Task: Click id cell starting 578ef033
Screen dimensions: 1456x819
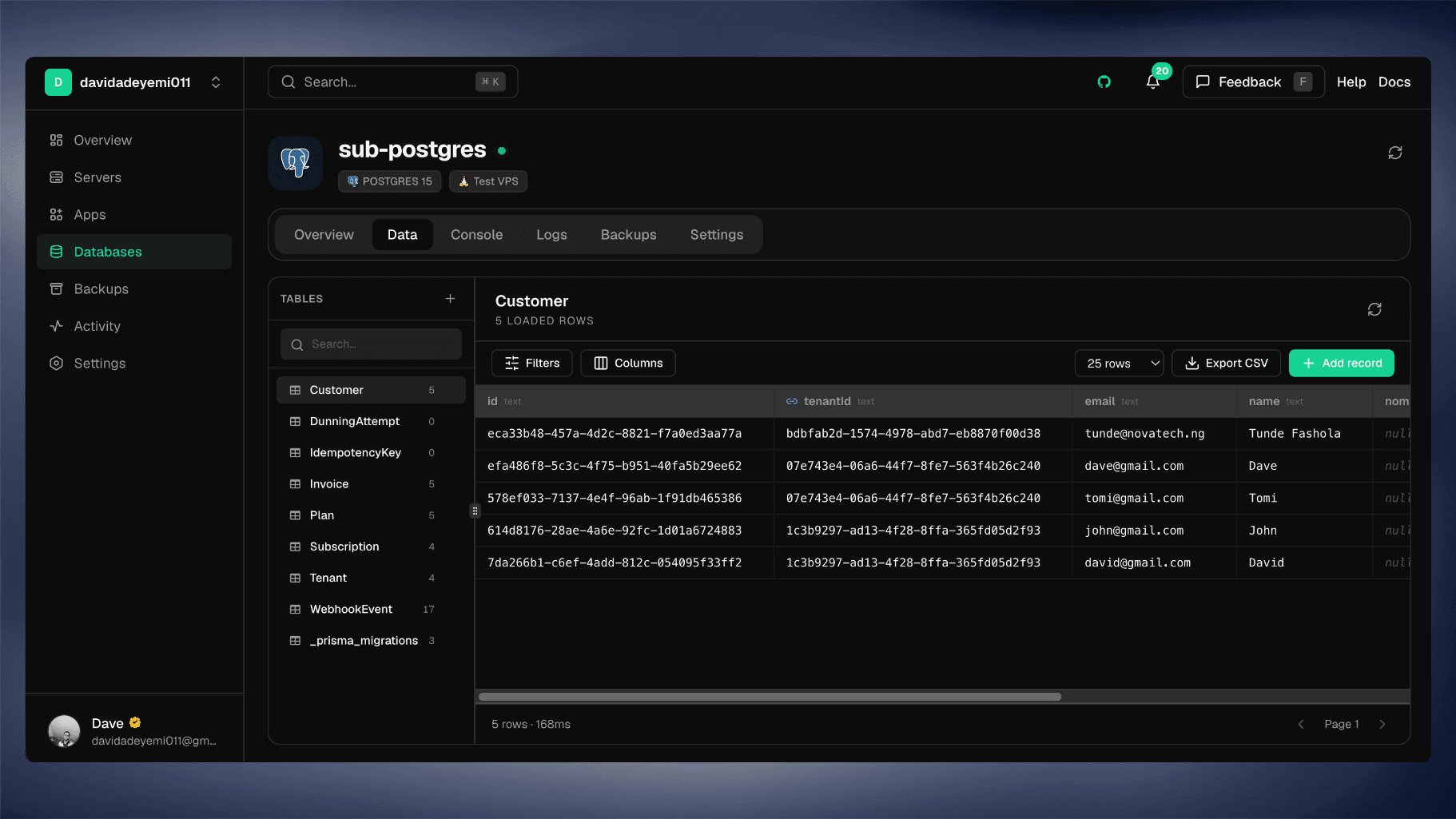Action: (x=624, y=498)
